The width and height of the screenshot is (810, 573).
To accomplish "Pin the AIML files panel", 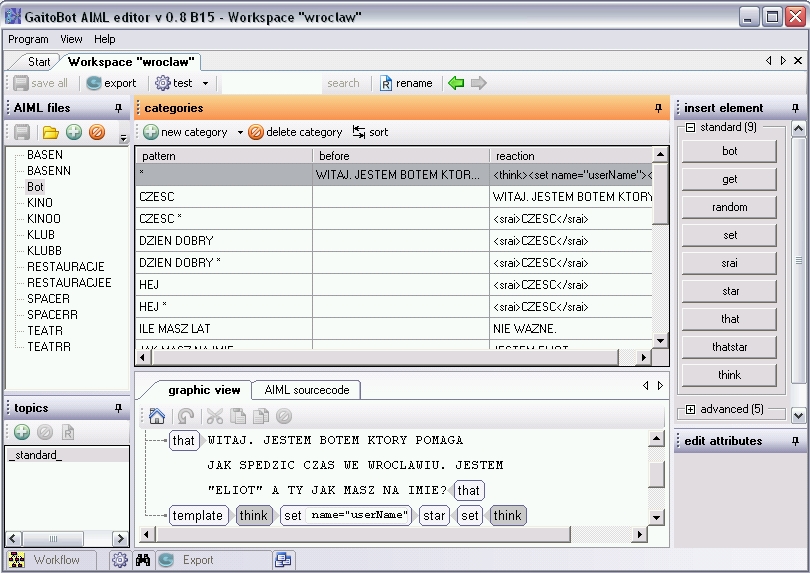I will pyautogui.click(x=118, y=108).
